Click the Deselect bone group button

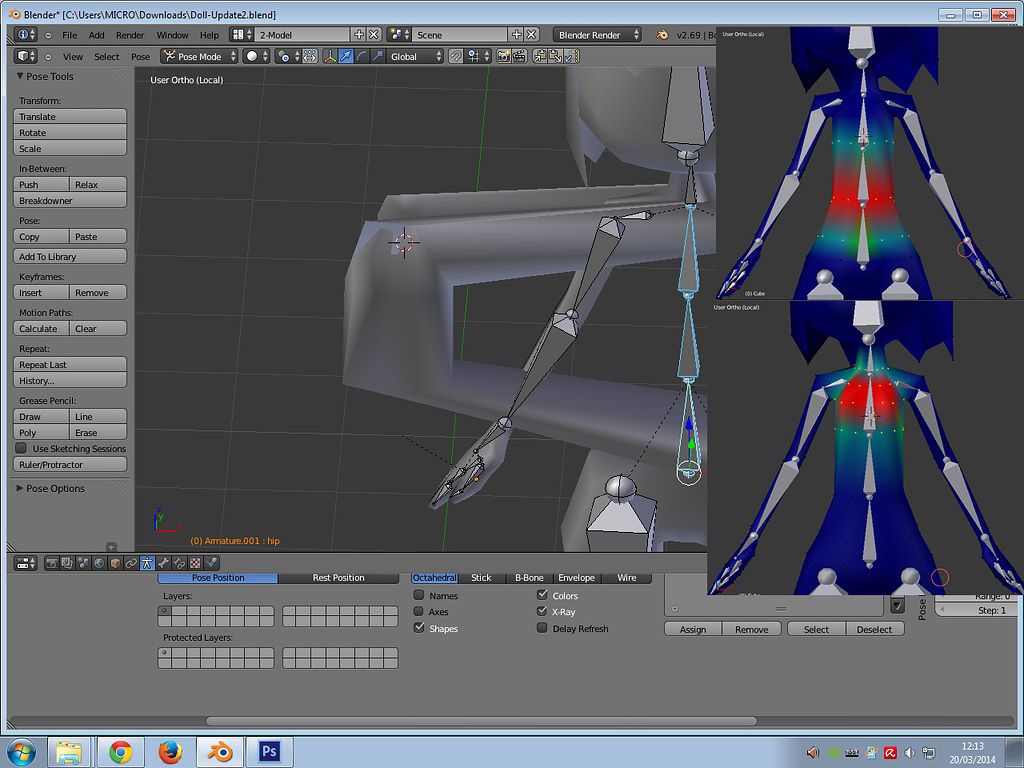click(874, 629)
